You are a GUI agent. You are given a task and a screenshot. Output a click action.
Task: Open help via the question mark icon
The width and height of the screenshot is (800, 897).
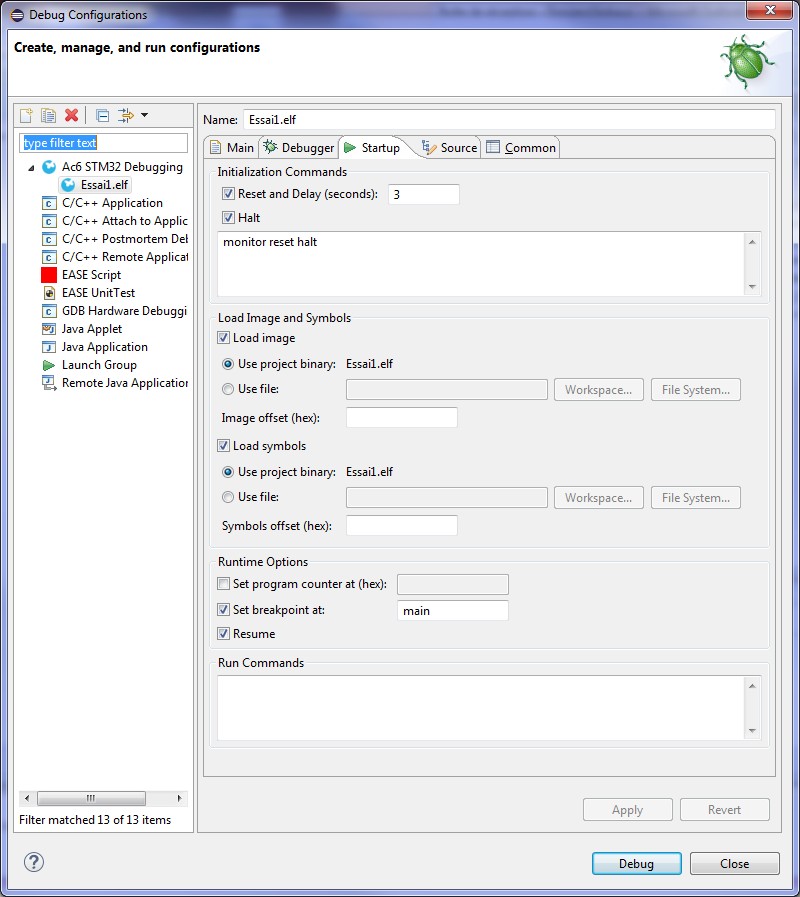coord(34,862)
